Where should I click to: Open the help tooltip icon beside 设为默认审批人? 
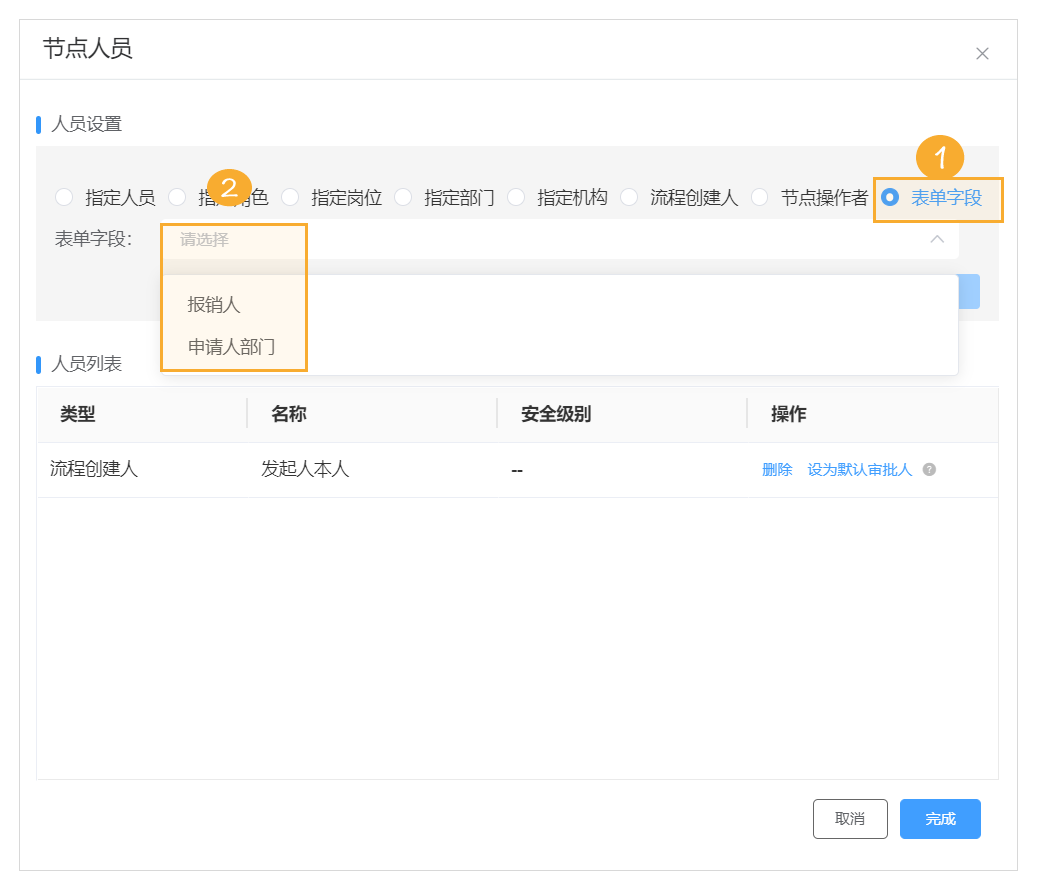pos(928,468)
